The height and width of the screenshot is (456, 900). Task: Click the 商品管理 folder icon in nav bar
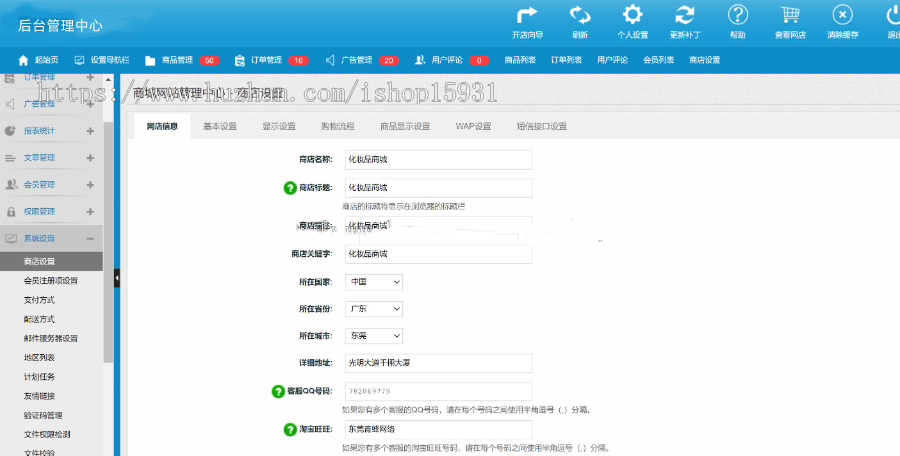click(150, 60)
